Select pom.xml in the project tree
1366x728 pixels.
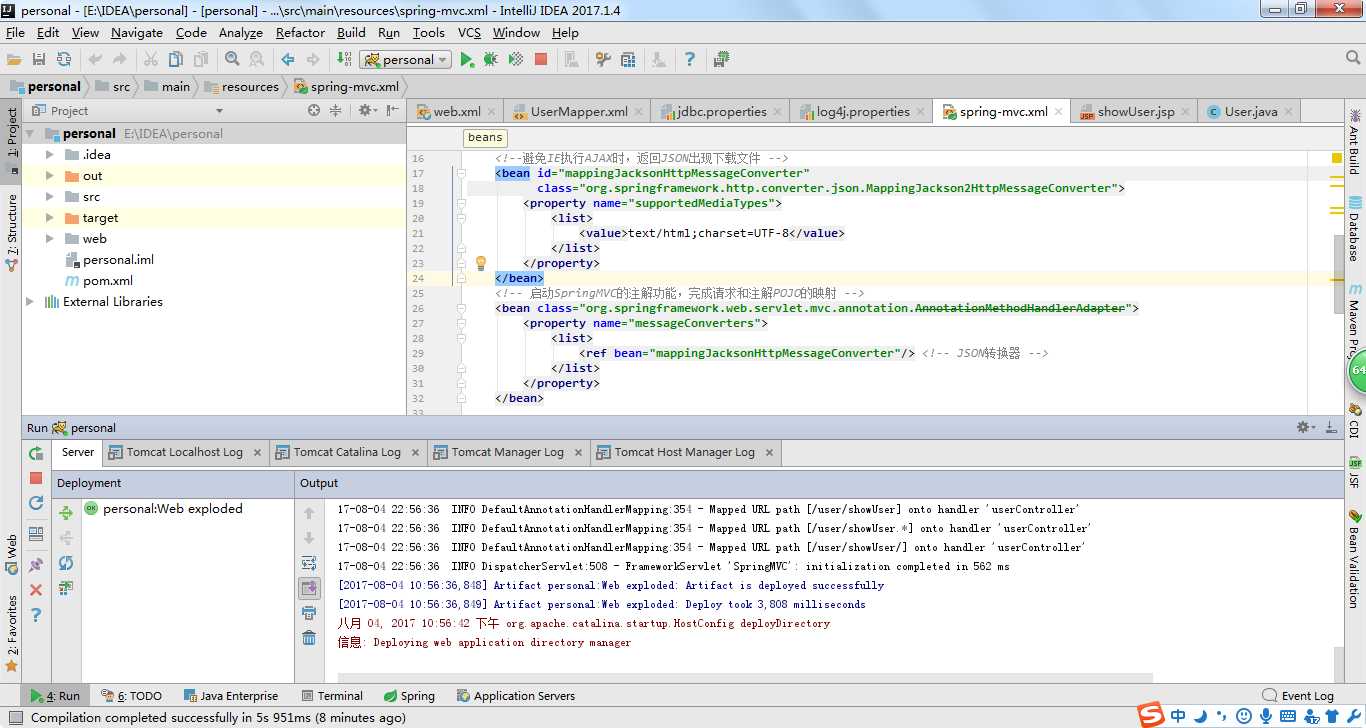(98, 281)
